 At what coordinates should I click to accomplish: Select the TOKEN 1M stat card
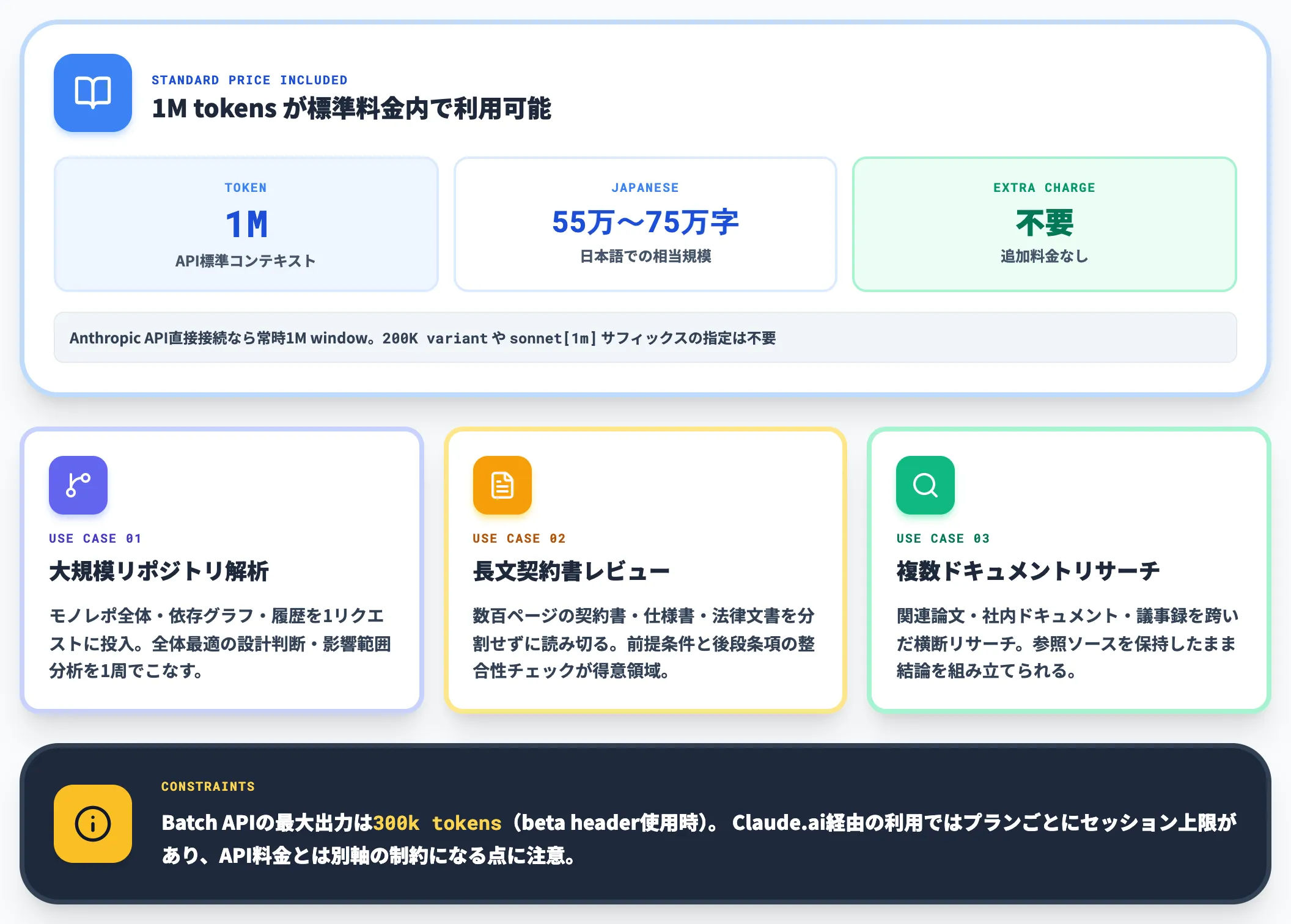[x=246, y=224]
